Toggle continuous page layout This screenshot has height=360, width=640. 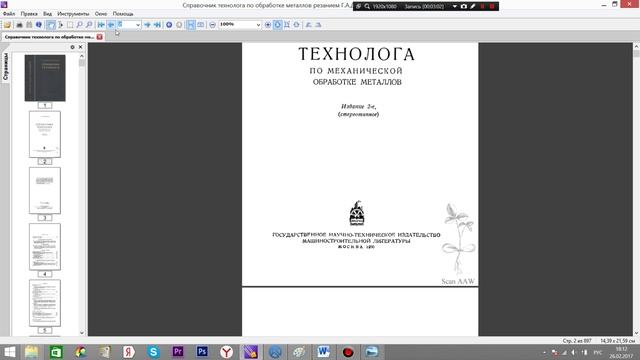point(191,25)
